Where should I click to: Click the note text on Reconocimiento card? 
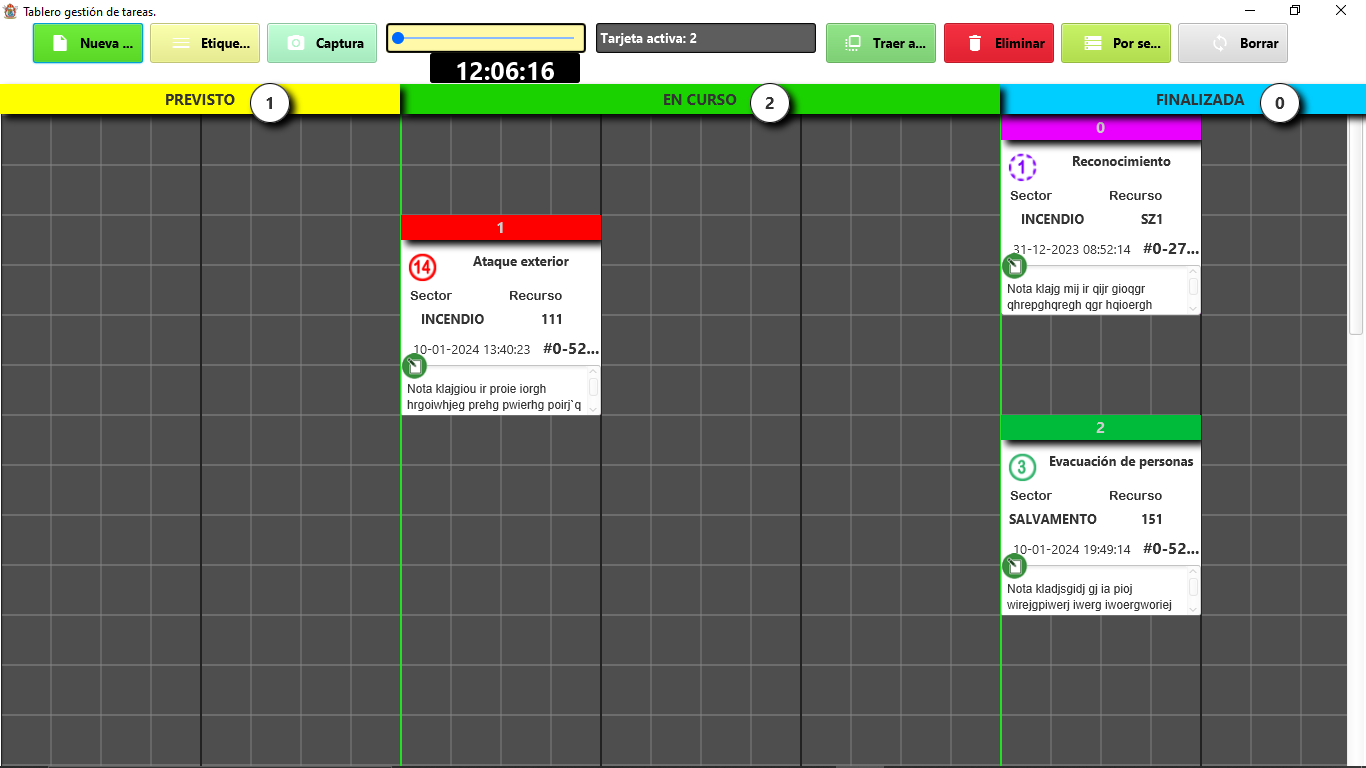(1080, 297)
